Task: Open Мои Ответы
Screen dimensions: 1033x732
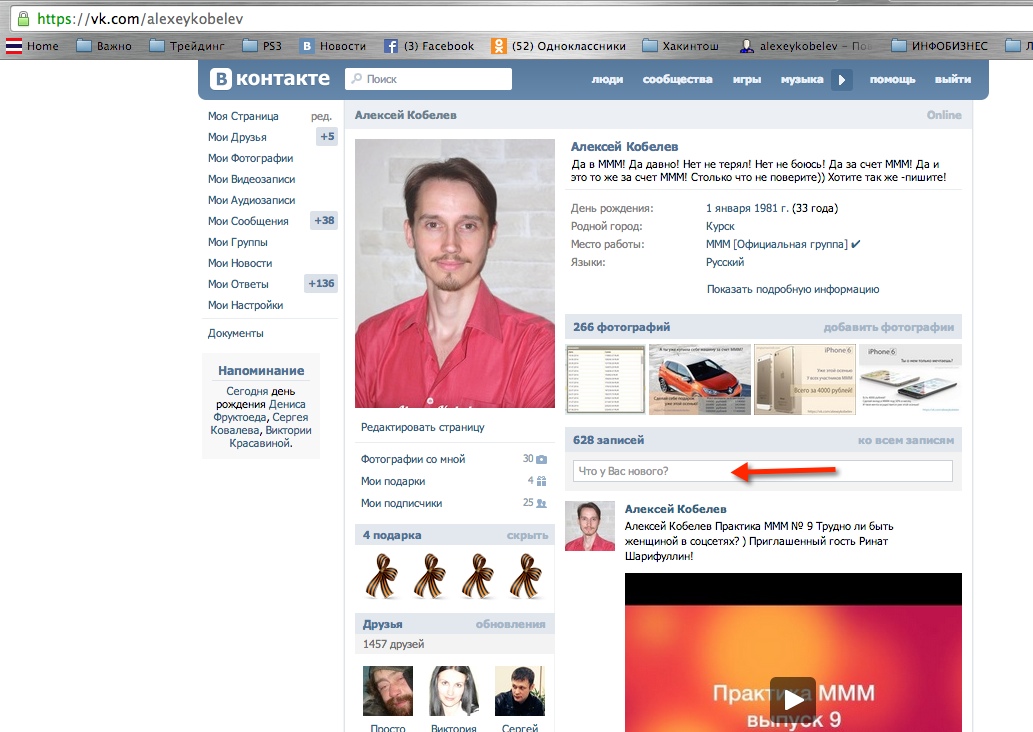Action: pyautogui.click(x=238, y=285)
